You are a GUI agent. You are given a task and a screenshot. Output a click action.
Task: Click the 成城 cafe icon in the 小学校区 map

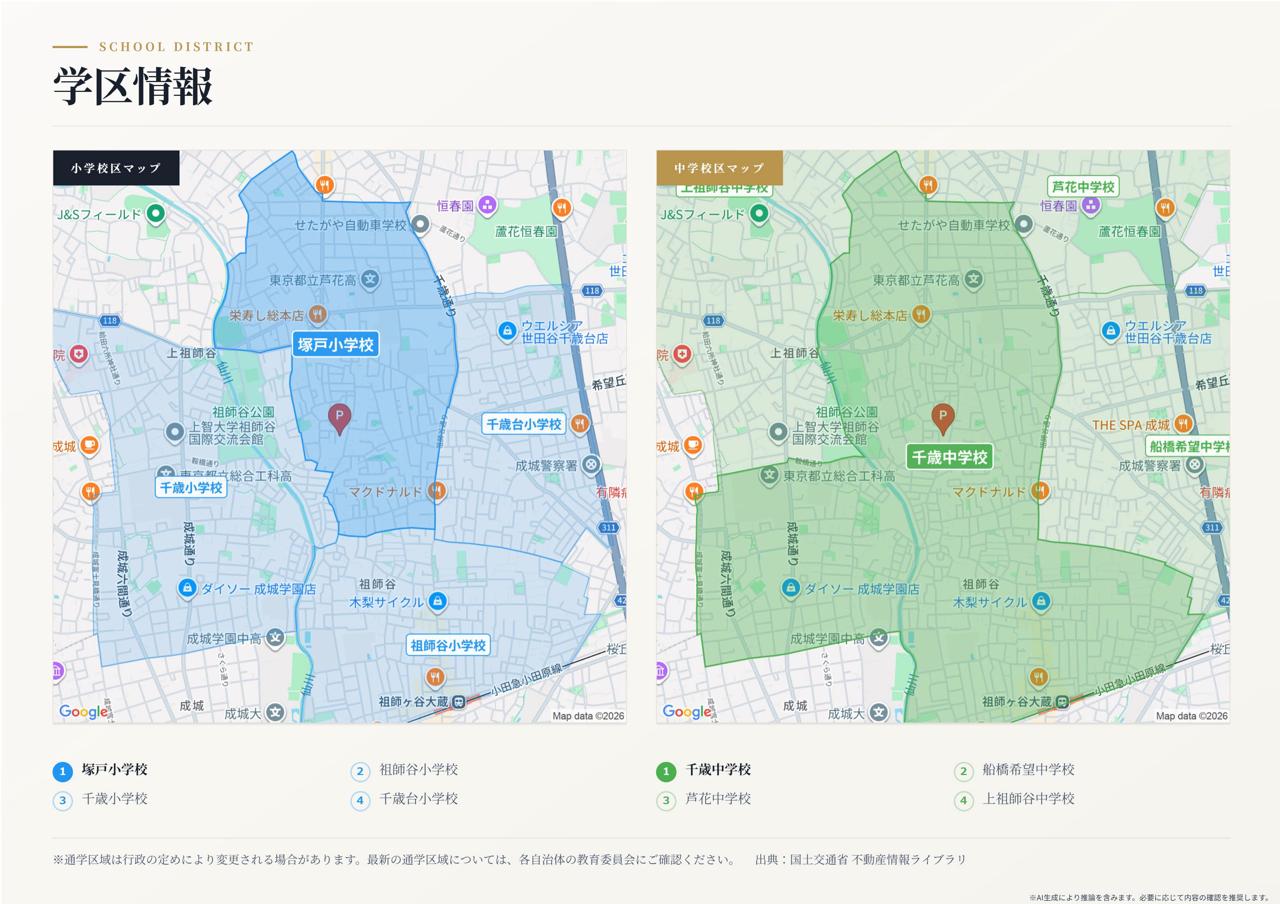pos(89,445)
